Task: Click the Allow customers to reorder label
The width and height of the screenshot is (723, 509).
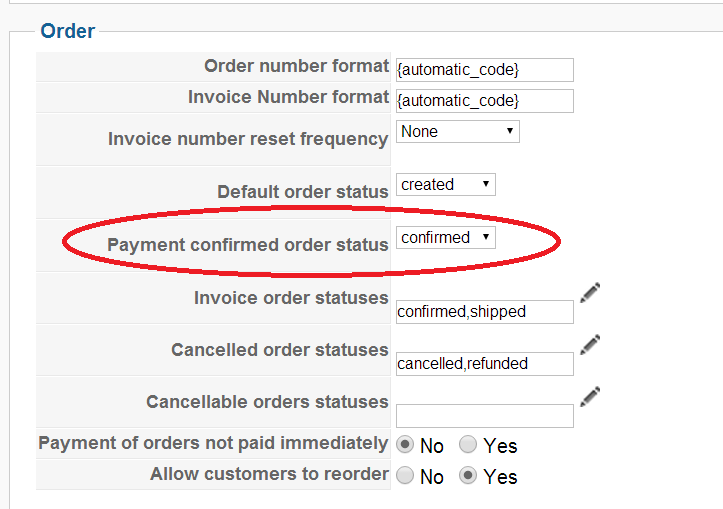Action: pyautogui.click(x=269, y=474)
